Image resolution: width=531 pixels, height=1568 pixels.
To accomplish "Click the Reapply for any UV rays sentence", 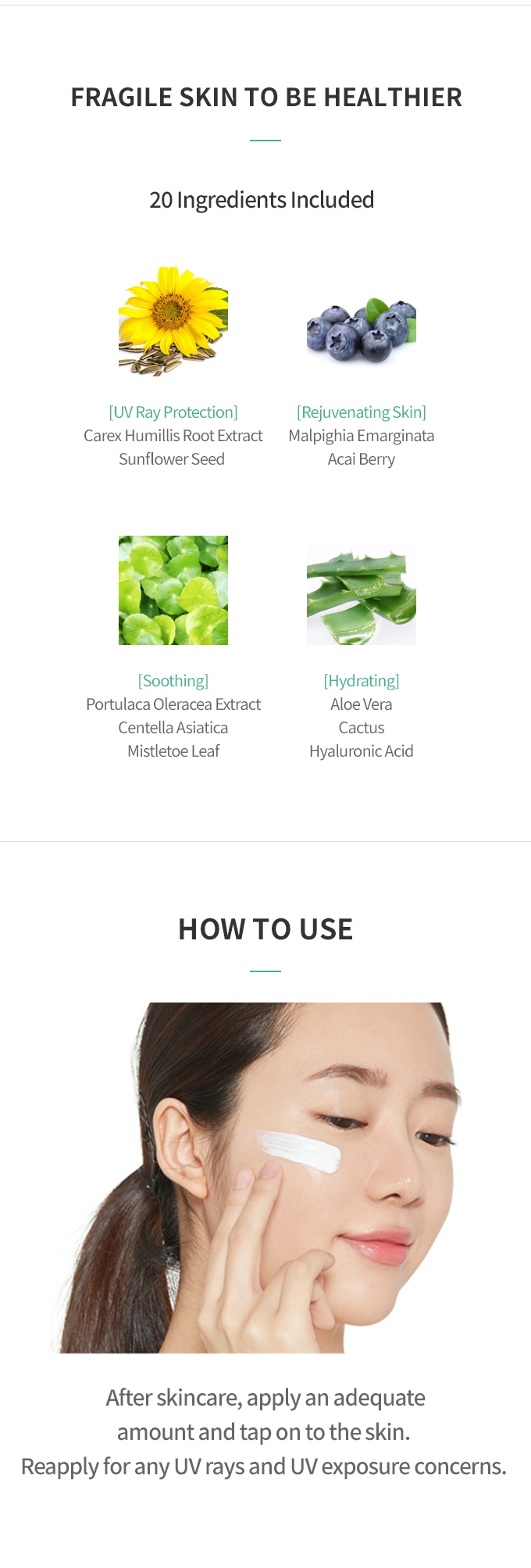I will [264, 1466].
